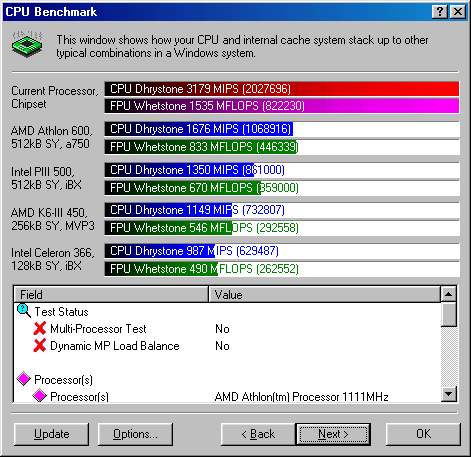
Task: Click the vertical scrollbar thumb
Action: click(448, 314)
